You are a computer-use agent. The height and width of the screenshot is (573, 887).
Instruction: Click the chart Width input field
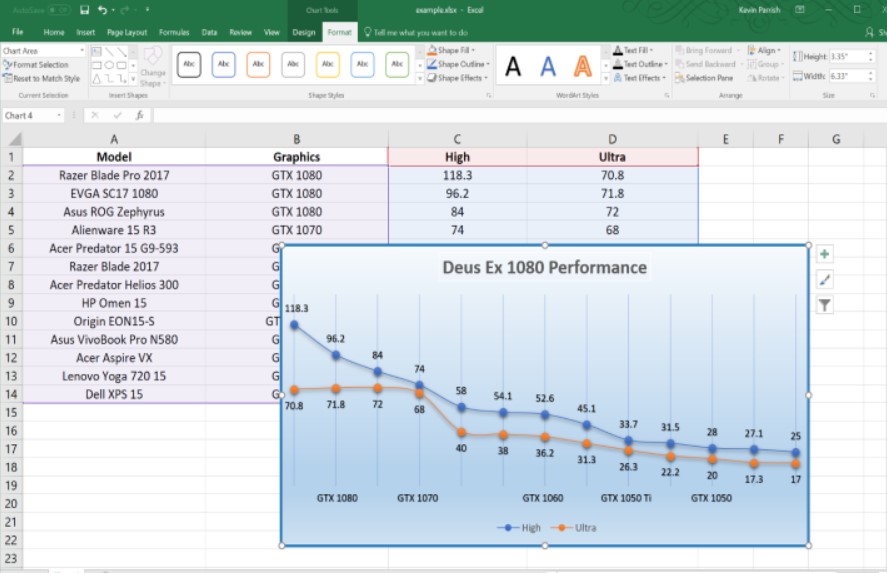pos(847,76)
